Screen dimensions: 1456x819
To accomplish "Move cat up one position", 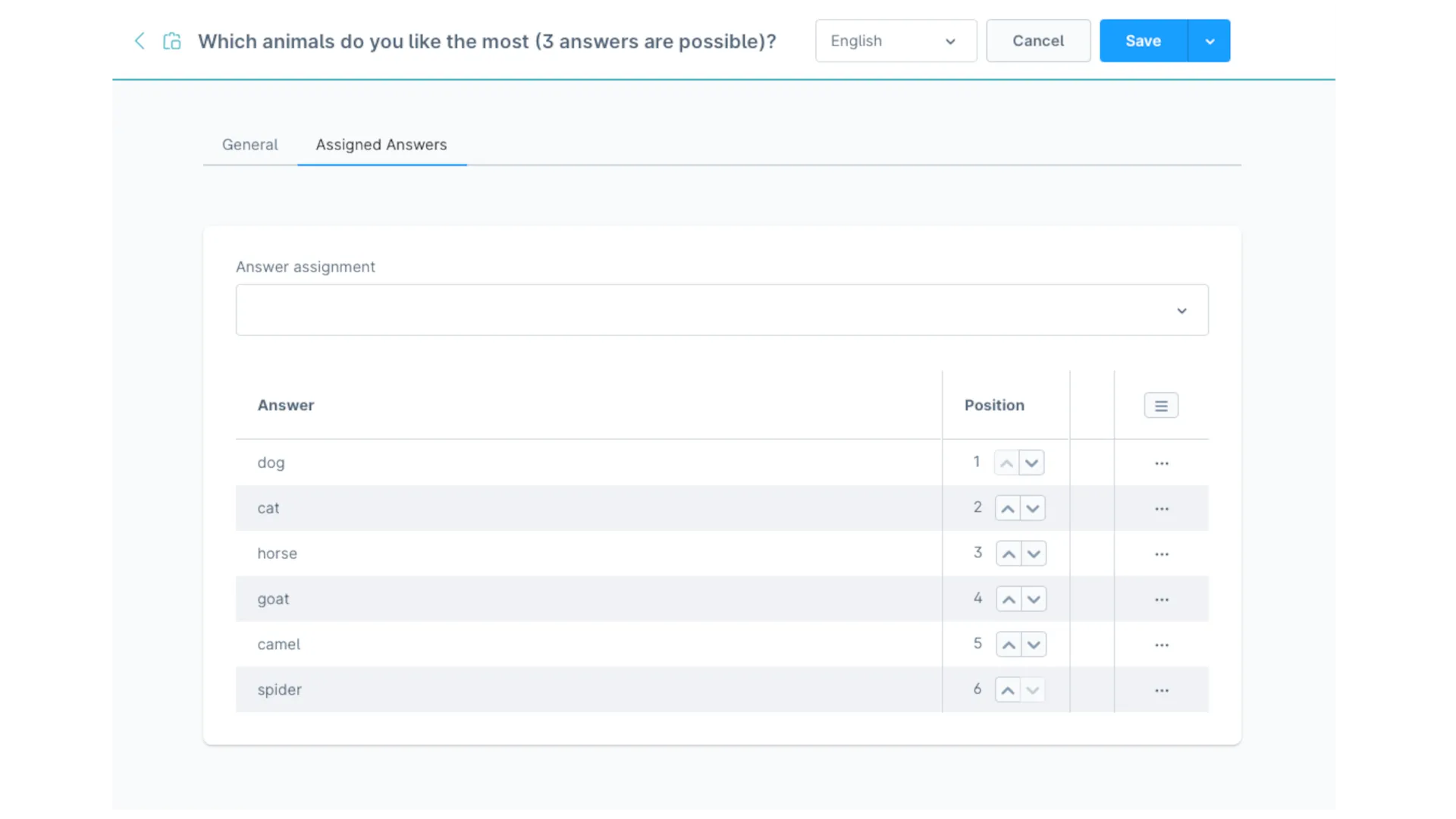I will coord(1008,509).
